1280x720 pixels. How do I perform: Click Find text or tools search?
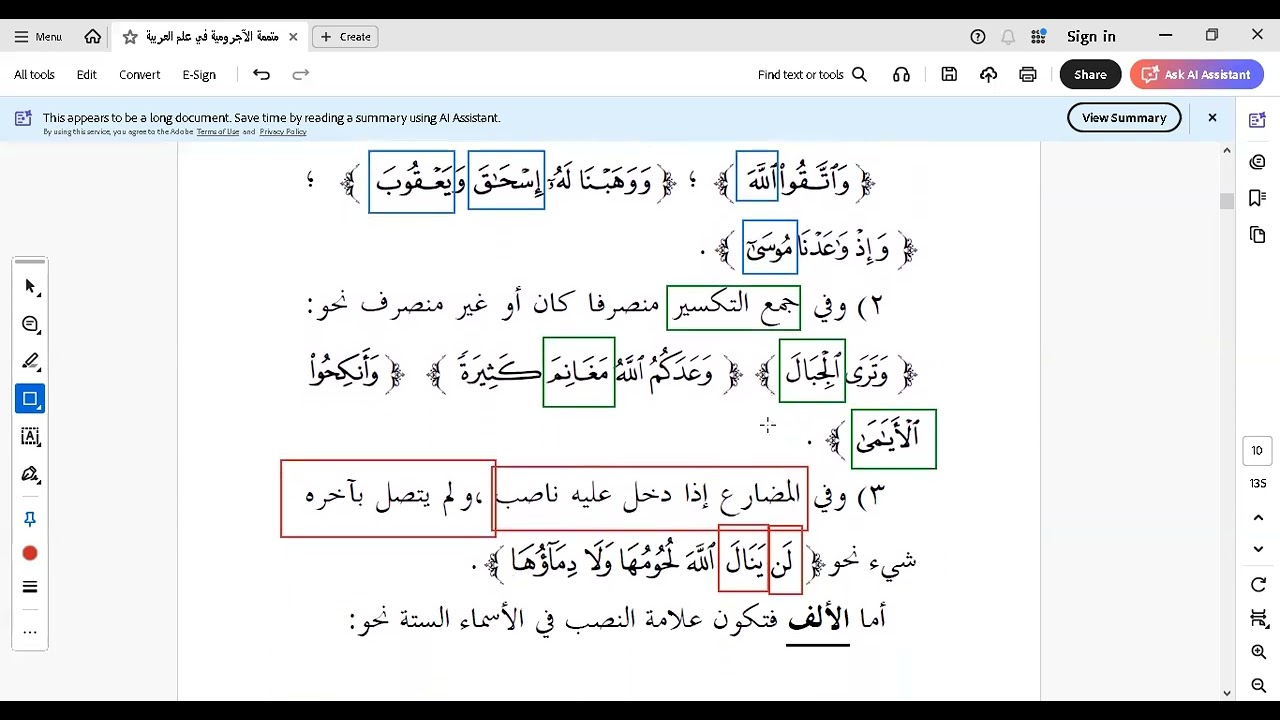(812, 74)
